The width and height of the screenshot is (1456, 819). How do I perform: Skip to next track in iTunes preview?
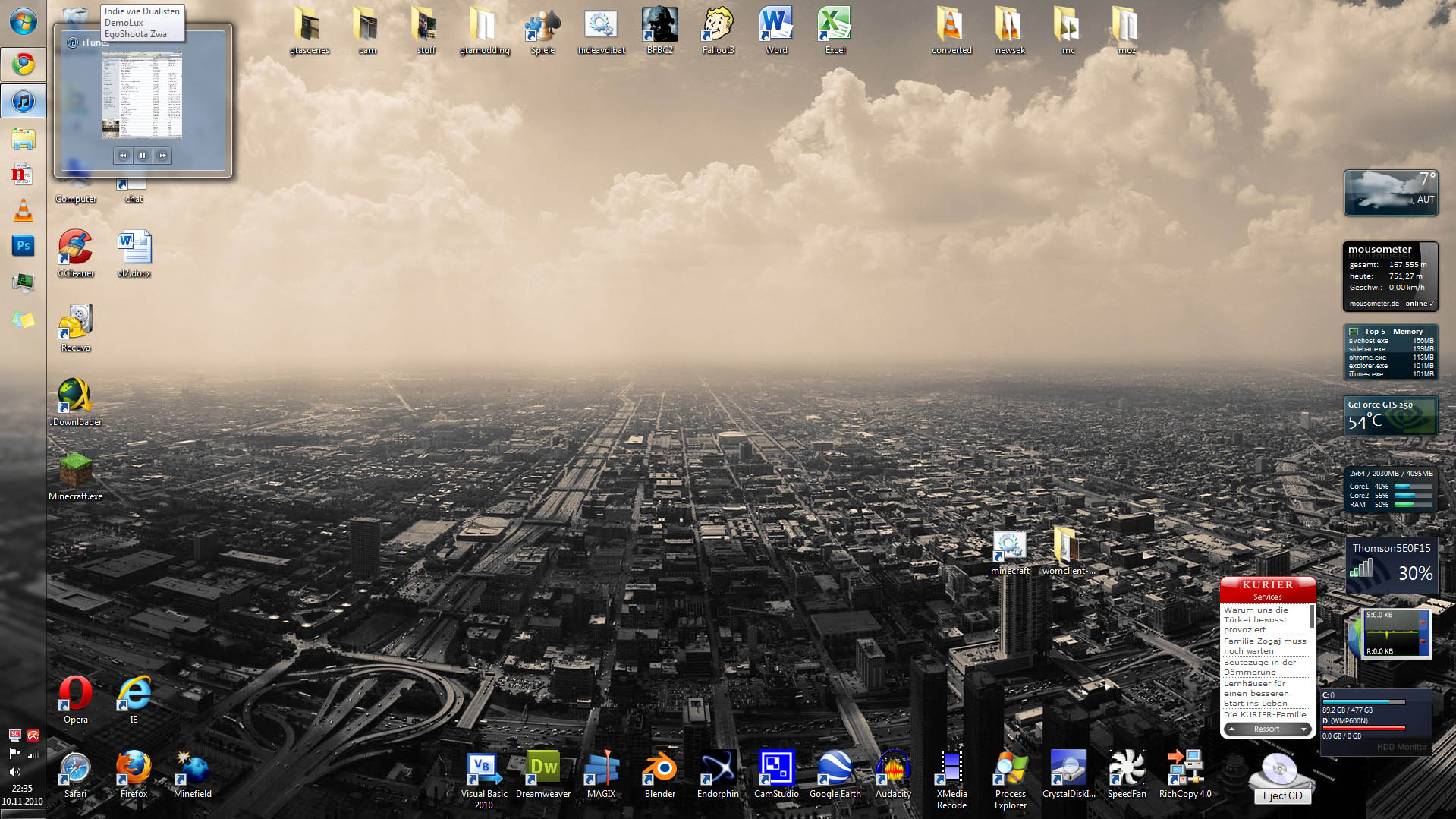(162, 156)
